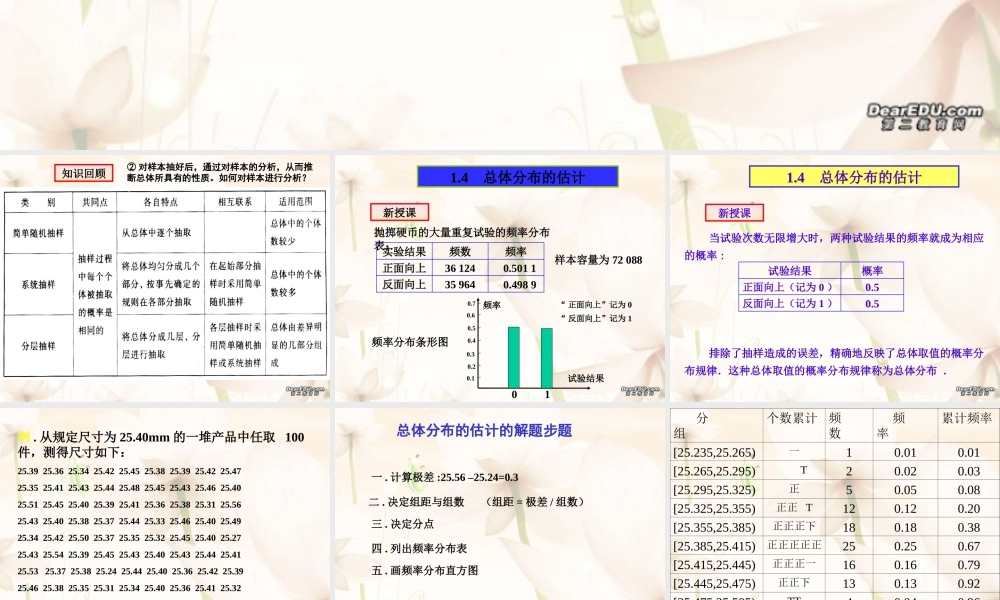Select the 35 964 frequency cell

point(460,284)
